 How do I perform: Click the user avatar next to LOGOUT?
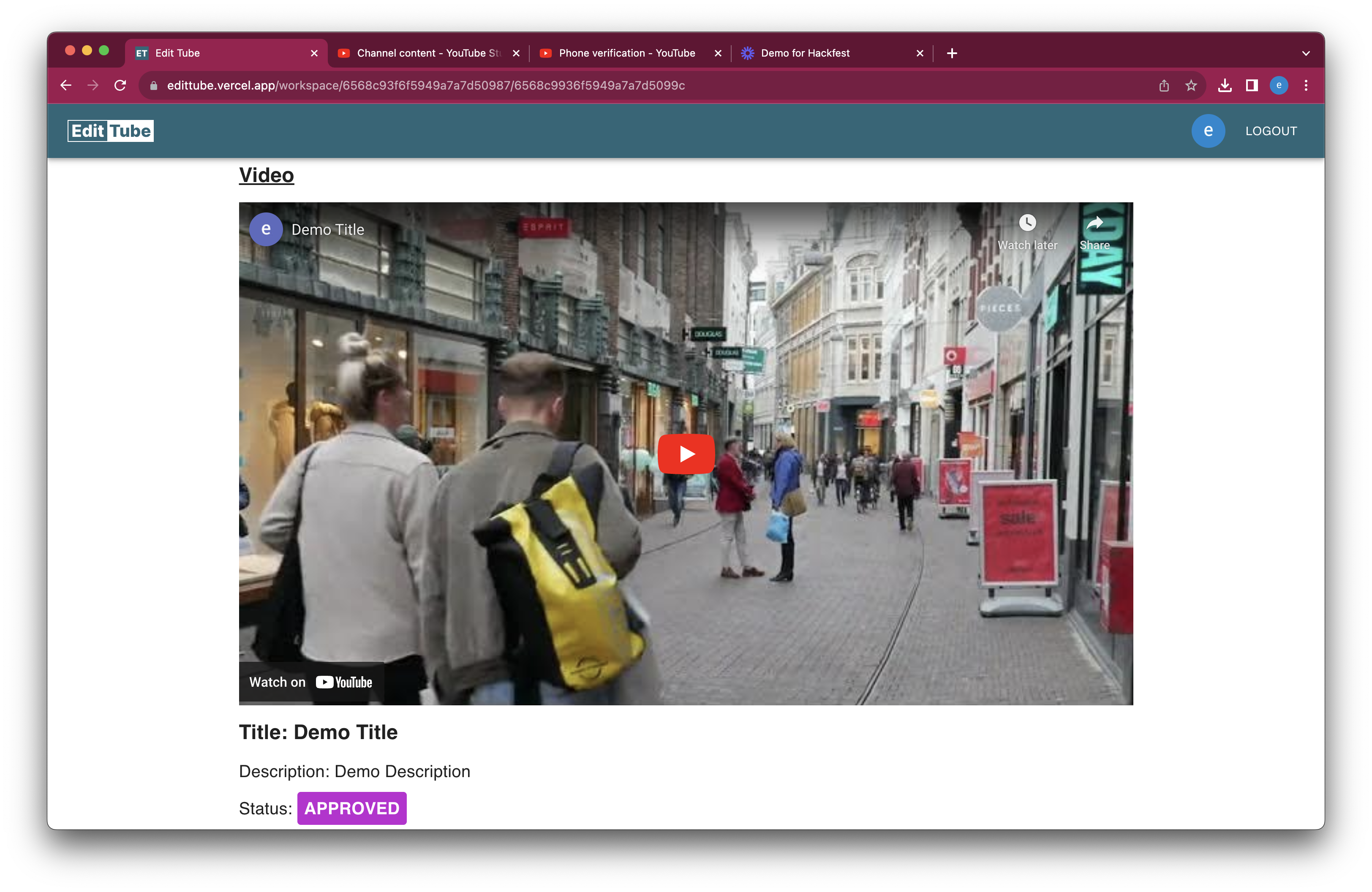(1208, 131)
